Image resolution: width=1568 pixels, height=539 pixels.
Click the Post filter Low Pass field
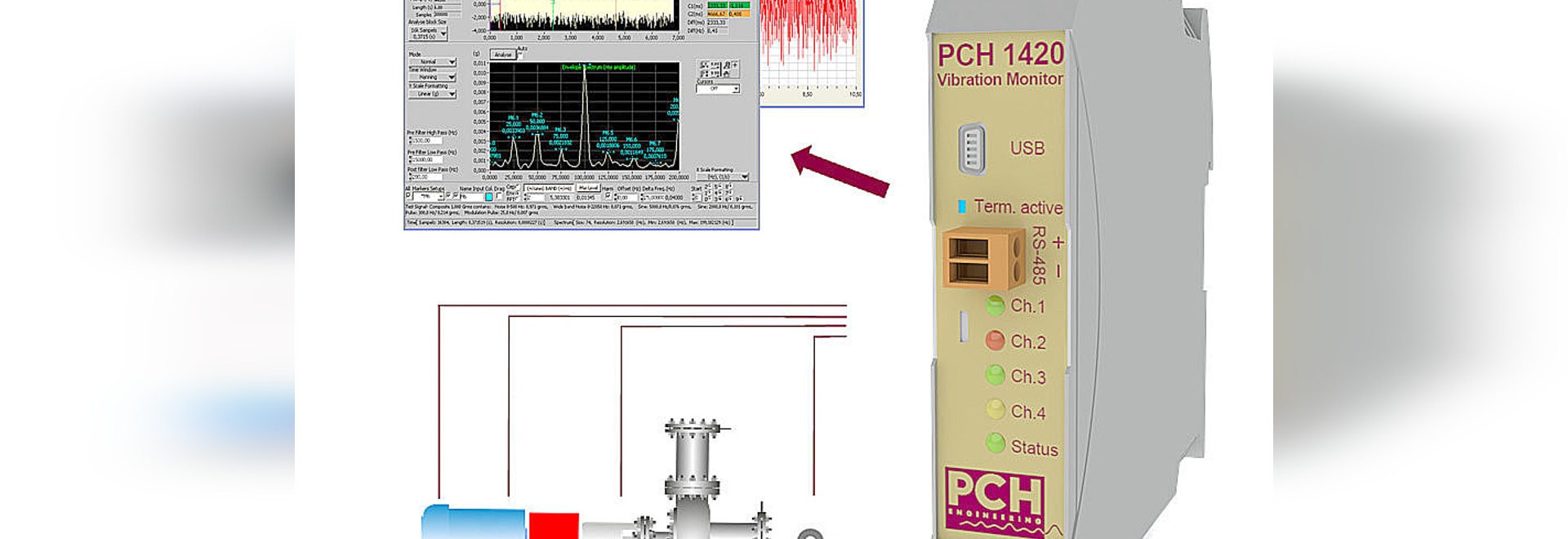(427, 177)
